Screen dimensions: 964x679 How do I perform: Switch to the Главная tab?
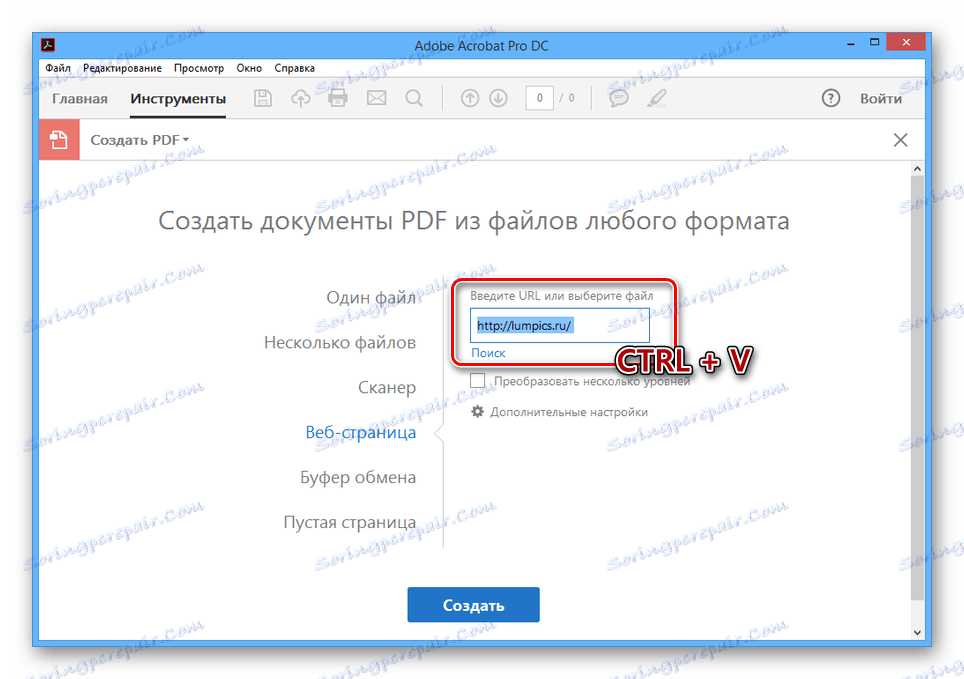pos(79,98)
